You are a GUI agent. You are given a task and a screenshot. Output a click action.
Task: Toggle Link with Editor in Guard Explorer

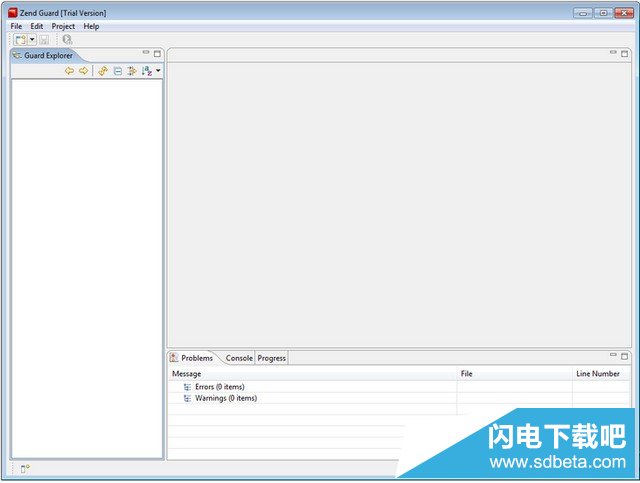[132, 71]
